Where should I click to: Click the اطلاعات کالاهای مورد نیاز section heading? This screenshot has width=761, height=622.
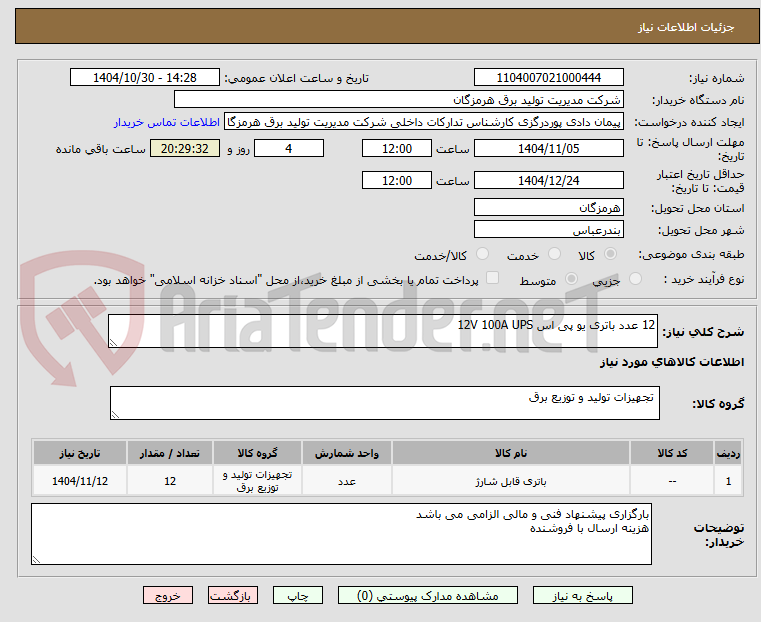672,362
